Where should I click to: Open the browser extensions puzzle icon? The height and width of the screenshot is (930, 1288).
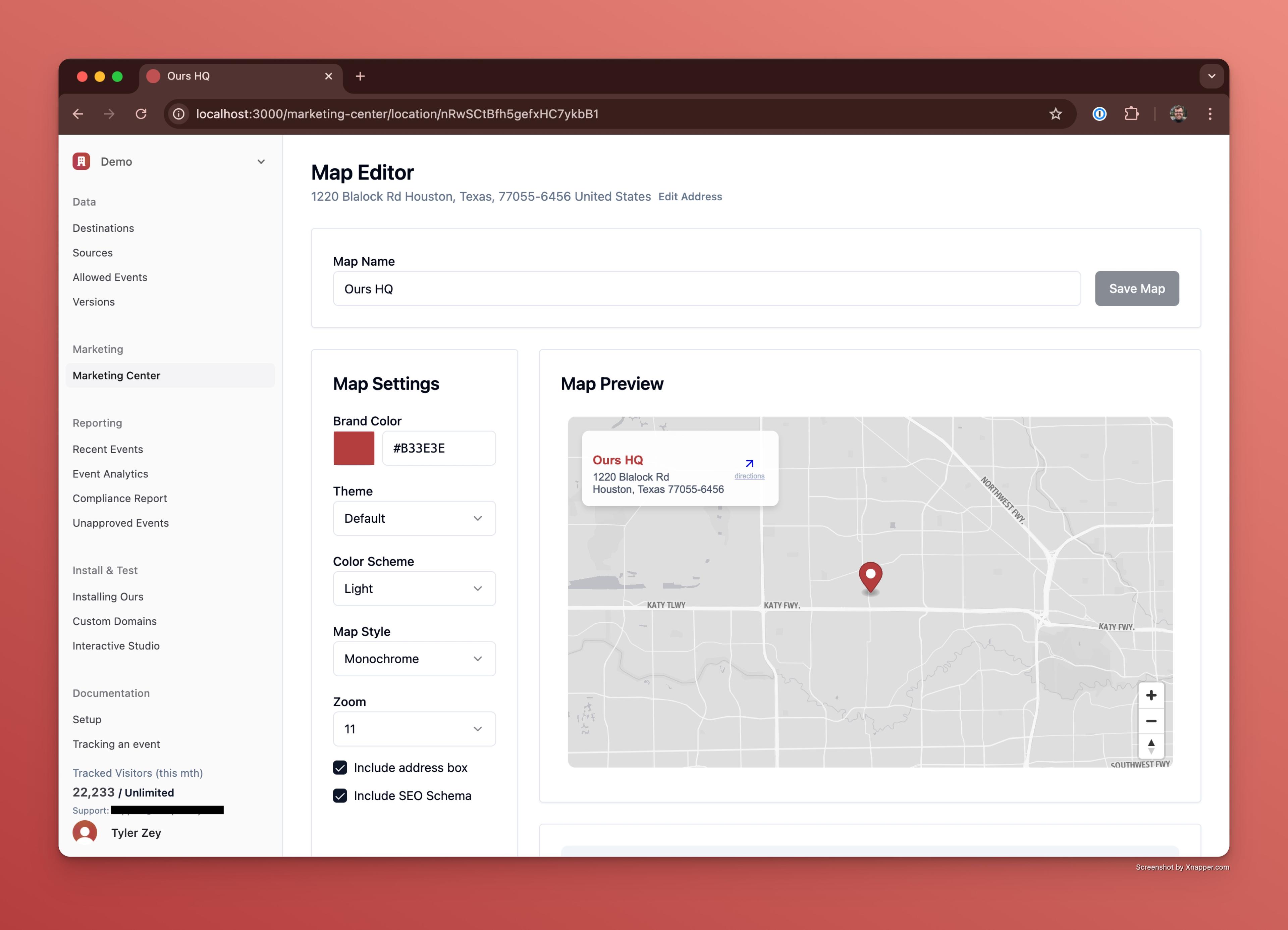click(1131, 114)
